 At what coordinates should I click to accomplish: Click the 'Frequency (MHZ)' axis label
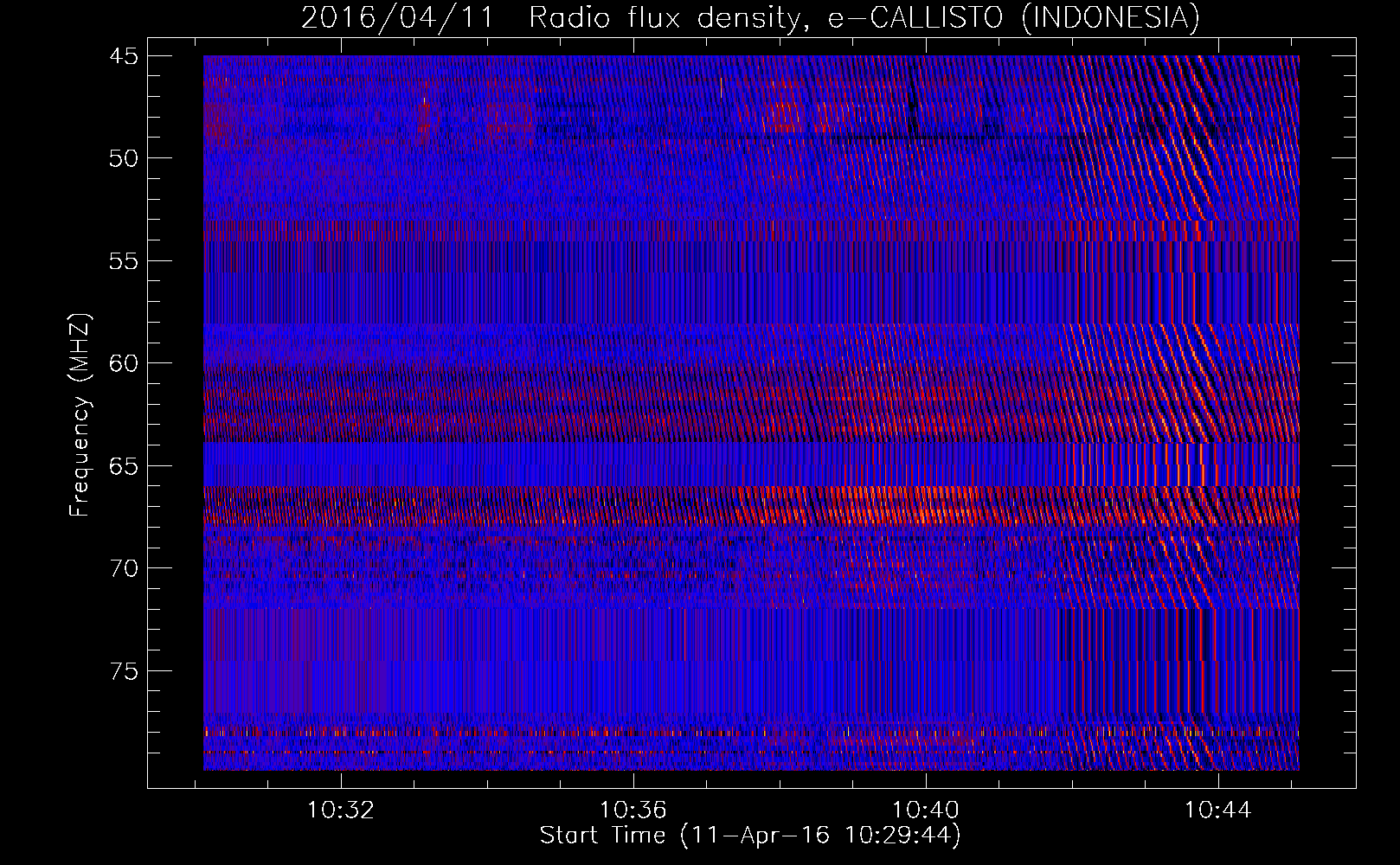[80, 415]
